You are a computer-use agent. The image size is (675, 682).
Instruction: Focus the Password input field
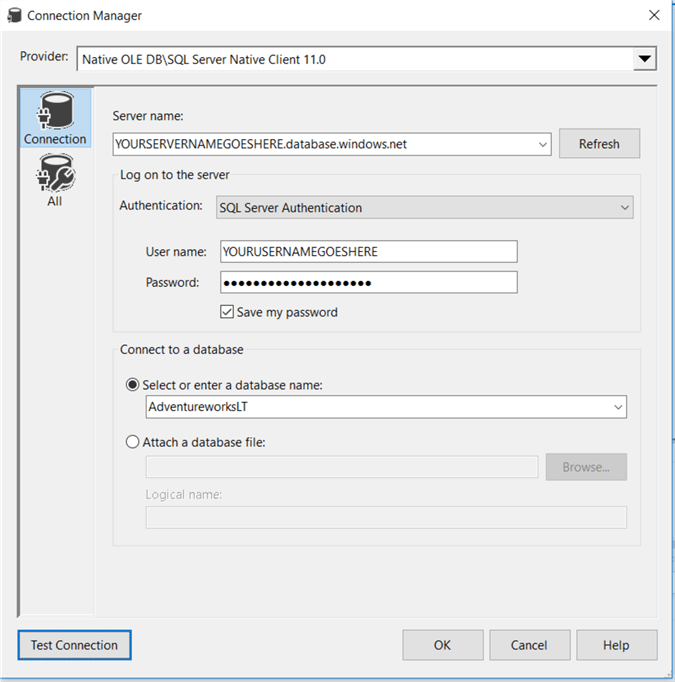[368, 283]
